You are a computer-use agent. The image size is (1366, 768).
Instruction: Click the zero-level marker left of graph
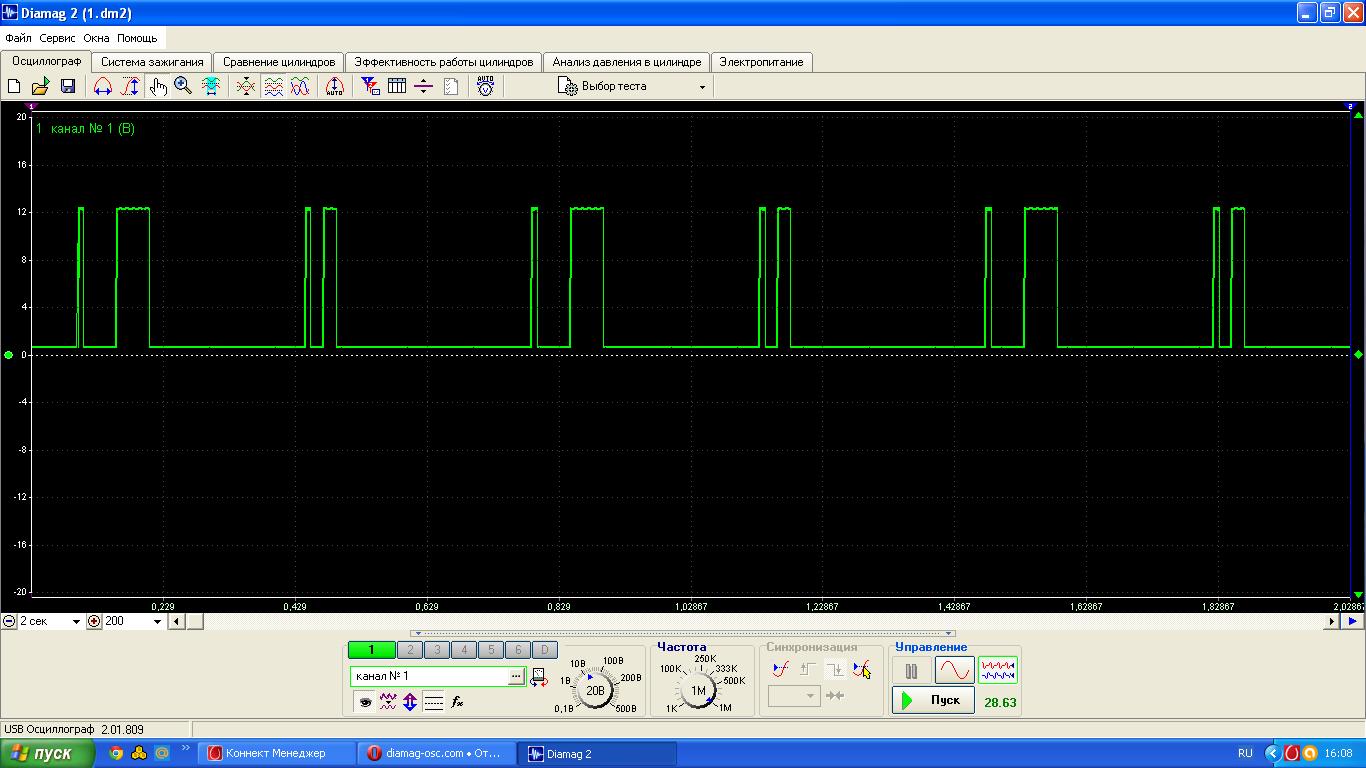click(9, 355)
